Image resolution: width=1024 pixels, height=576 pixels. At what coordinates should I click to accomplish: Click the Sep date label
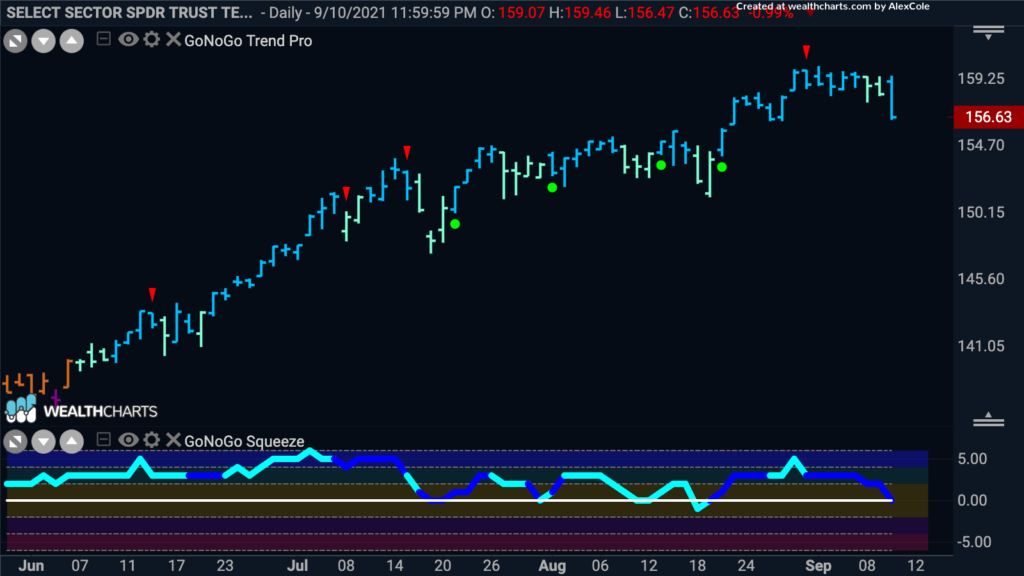point(818,566)
